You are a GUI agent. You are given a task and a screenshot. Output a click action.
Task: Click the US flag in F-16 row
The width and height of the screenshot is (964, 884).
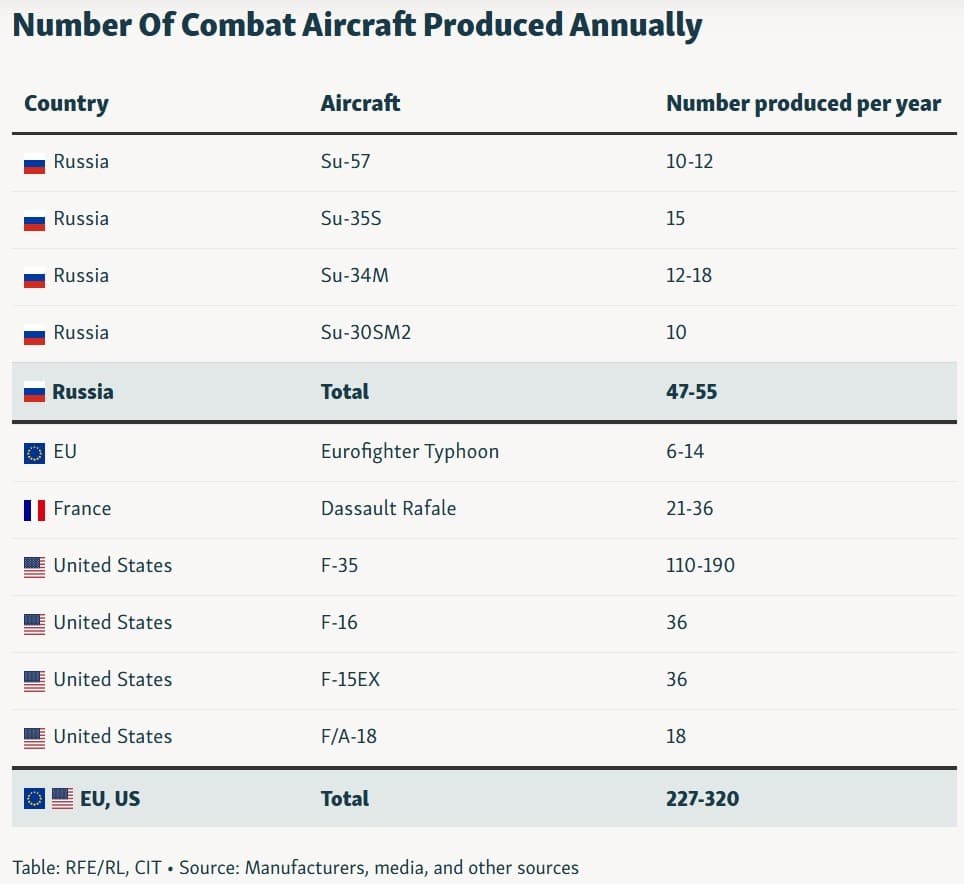click(34, 624)
